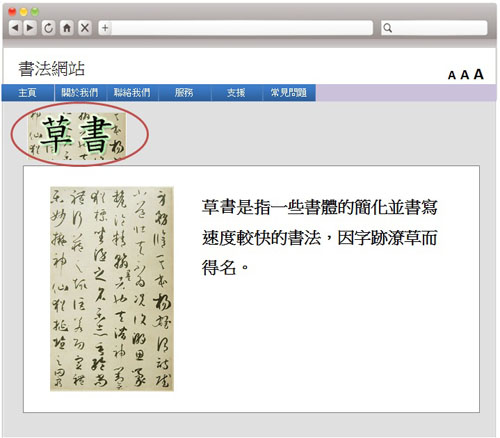Open the 常見問題 navigation tab
Image resolution: width=500 pixels, height=438 pixels.
tap(289, 93)
